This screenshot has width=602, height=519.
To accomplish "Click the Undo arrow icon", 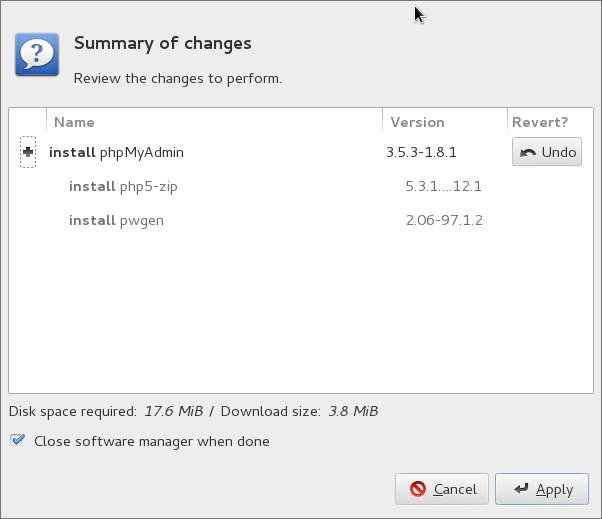I will tap(528, 152).
